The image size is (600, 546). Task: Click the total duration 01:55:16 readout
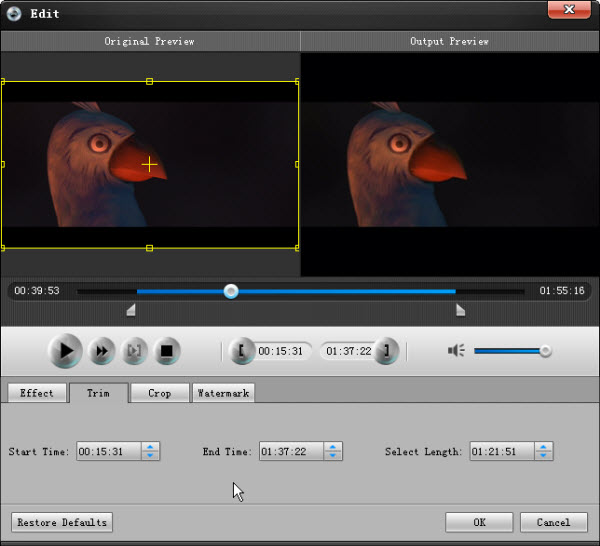562,291
